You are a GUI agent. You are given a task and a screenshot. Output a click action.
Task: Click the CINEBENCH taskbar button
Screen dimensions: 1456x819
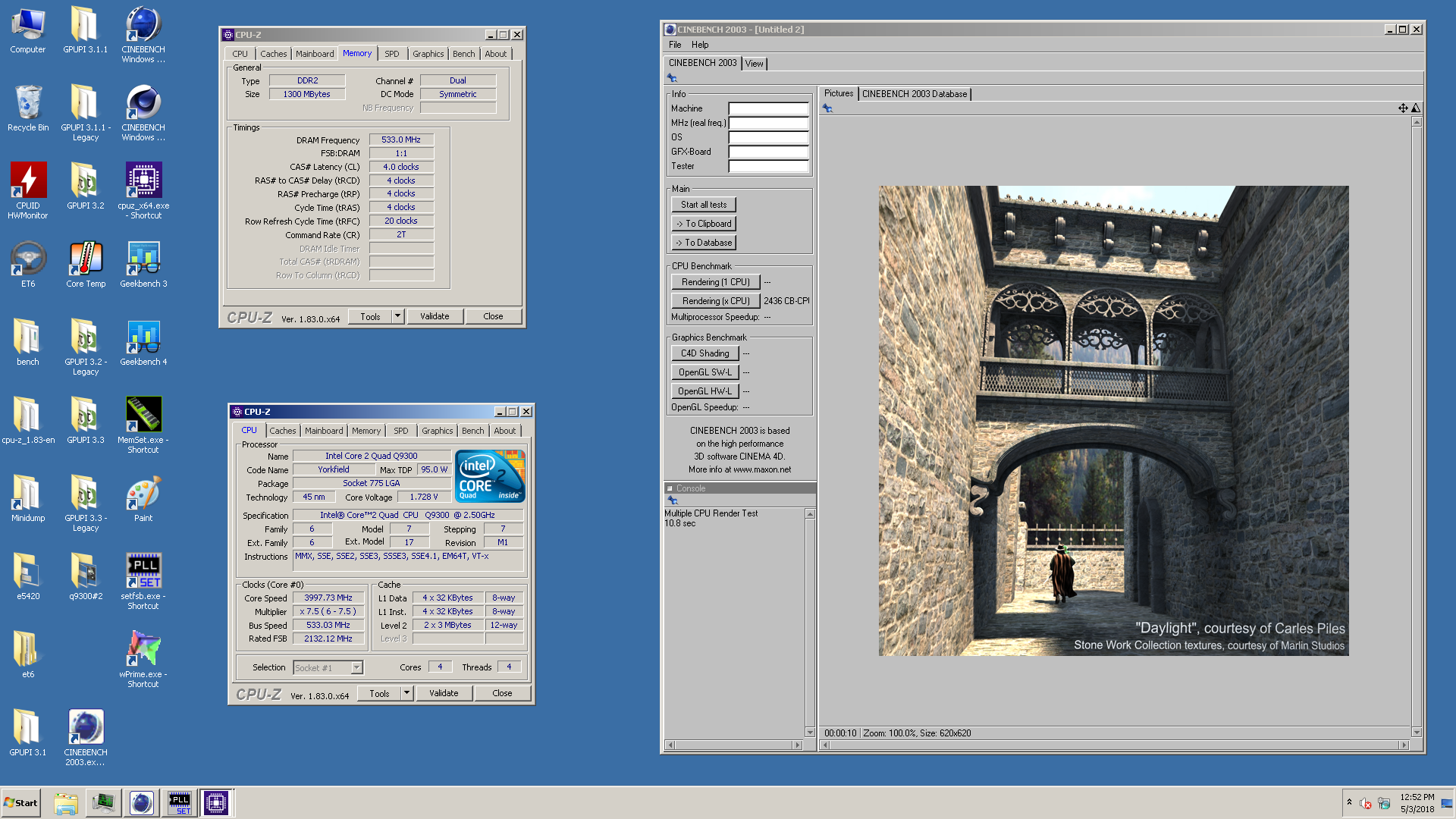pyautogui.click(x=141, y=803)
